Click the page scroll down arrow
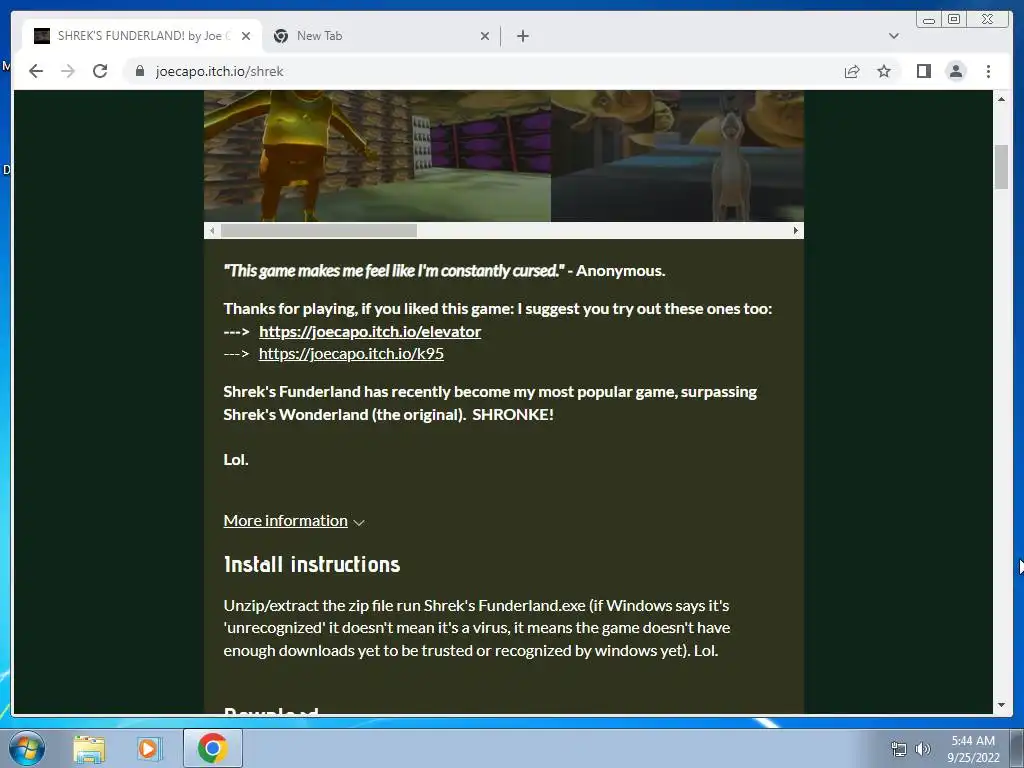 (x=1001, y=705)
